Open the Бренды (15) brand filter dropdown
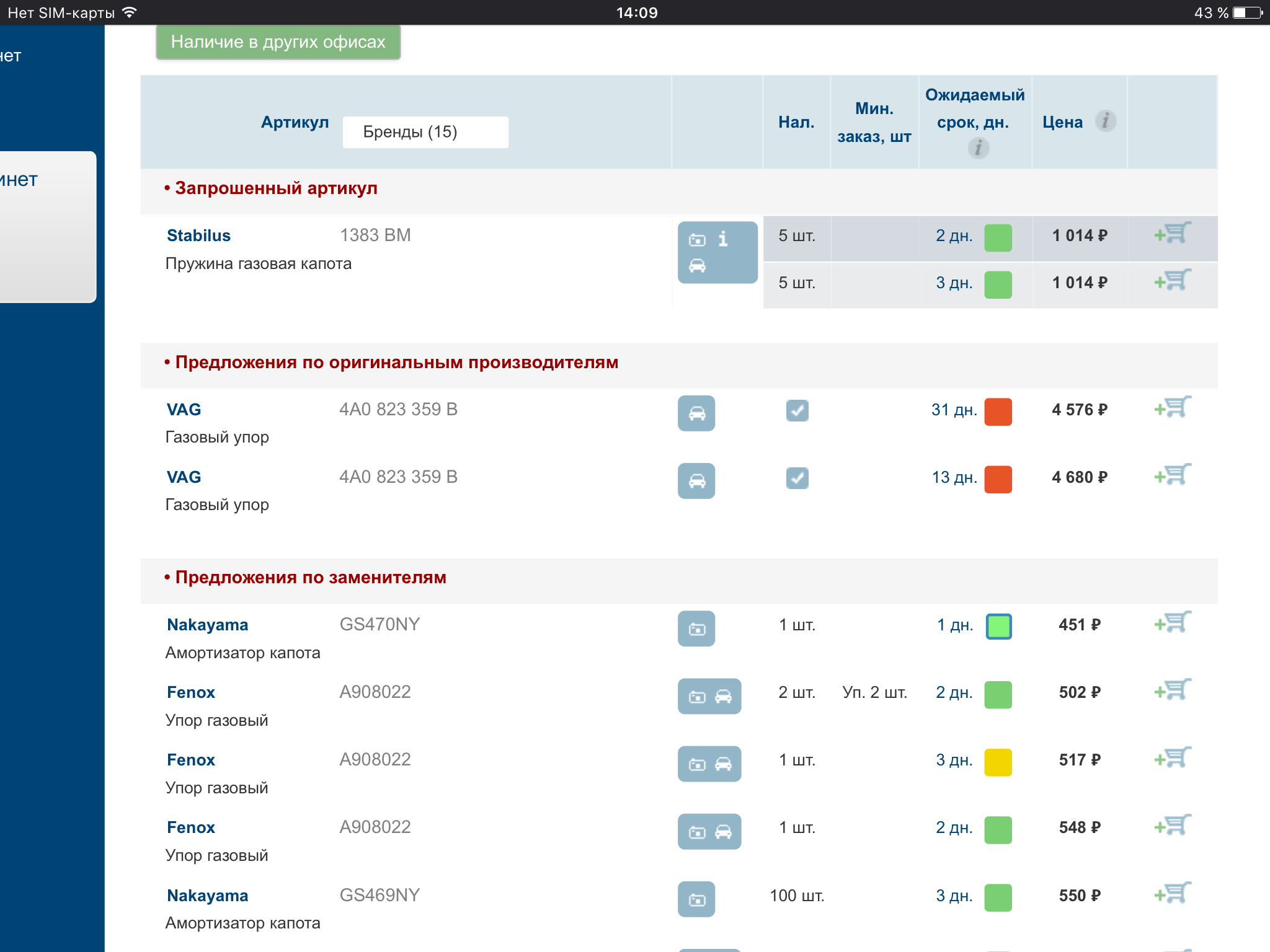 (425, 132)
